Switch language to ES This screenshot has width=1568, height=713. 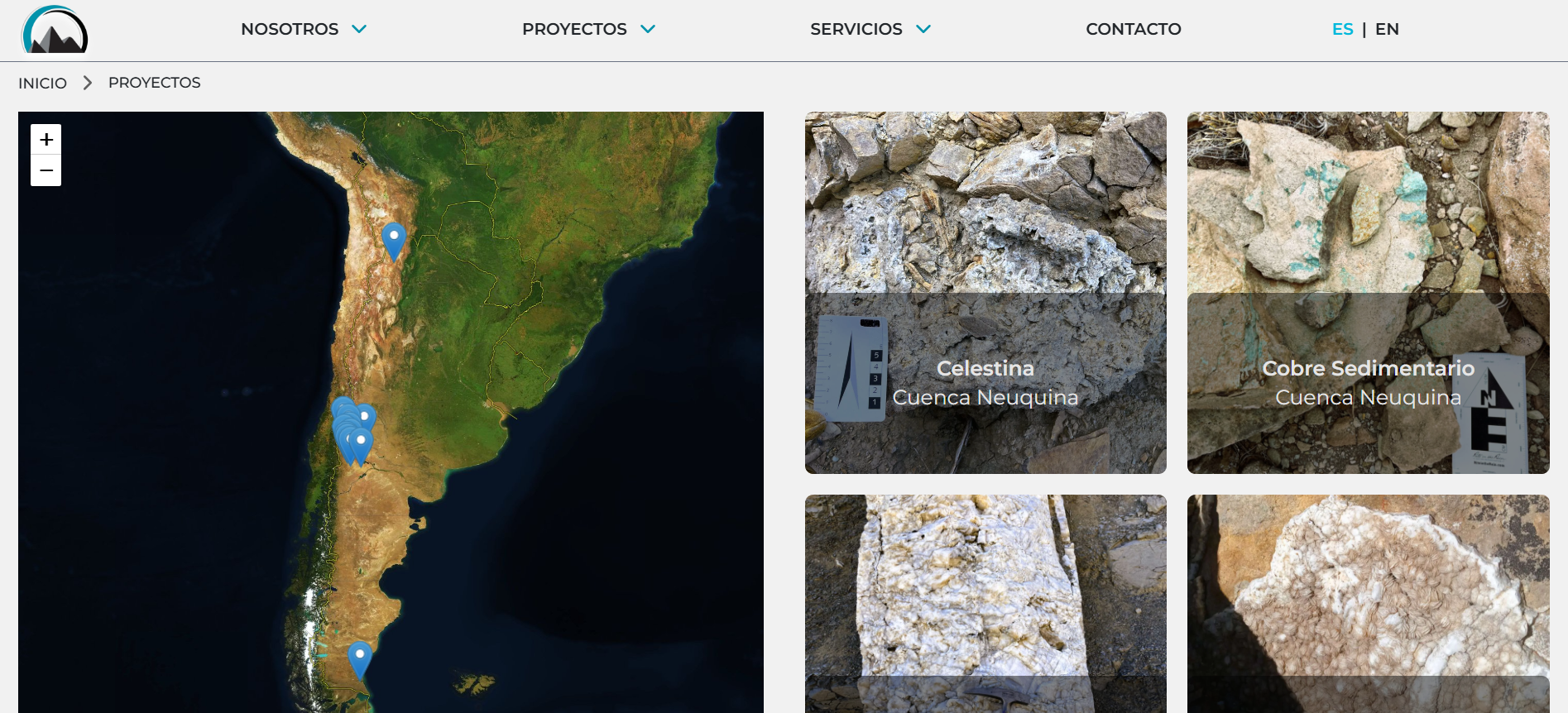coord(1342,29)
